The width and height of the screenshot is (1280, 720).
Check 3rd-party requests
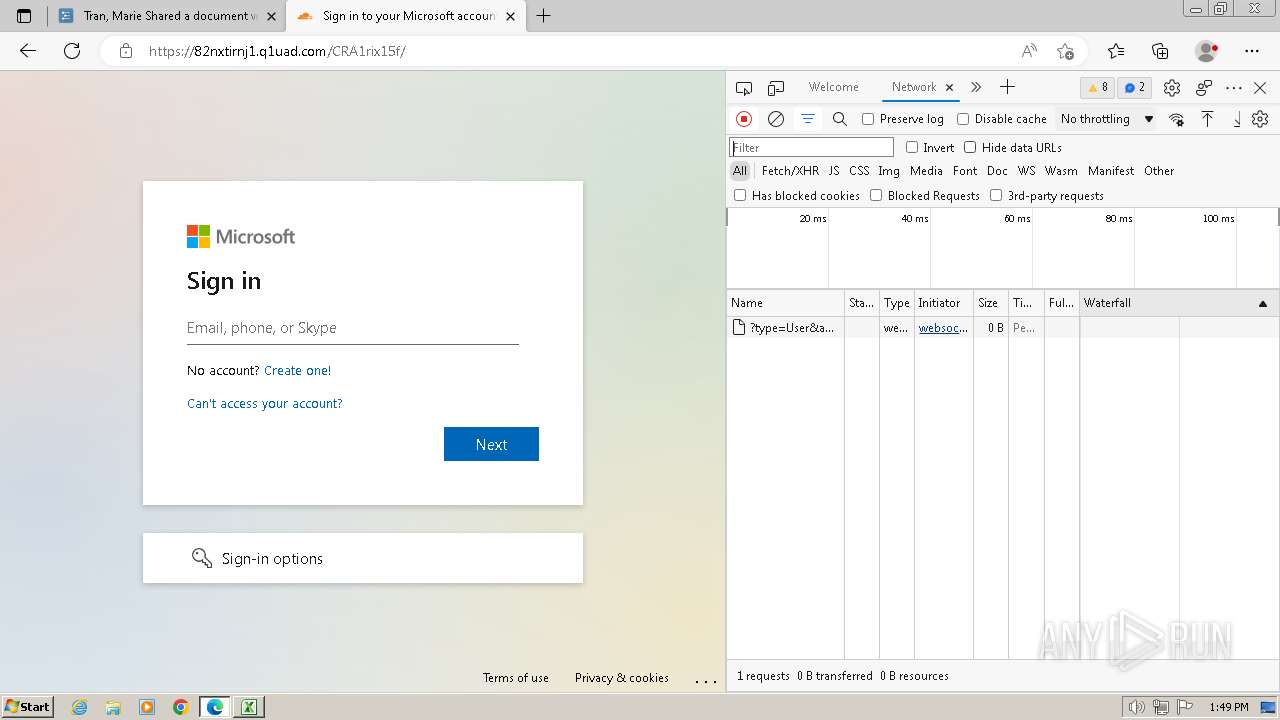[x=996, y=195]
